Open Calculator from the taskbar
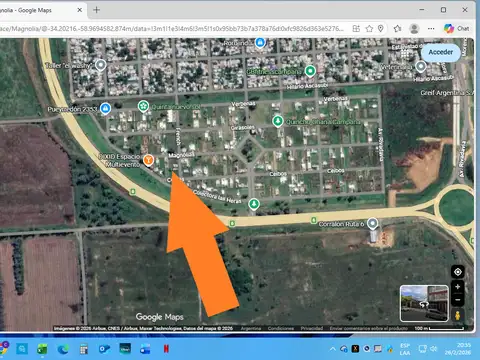The width and height of the screenshot is (480, 360). coord(84,349)
